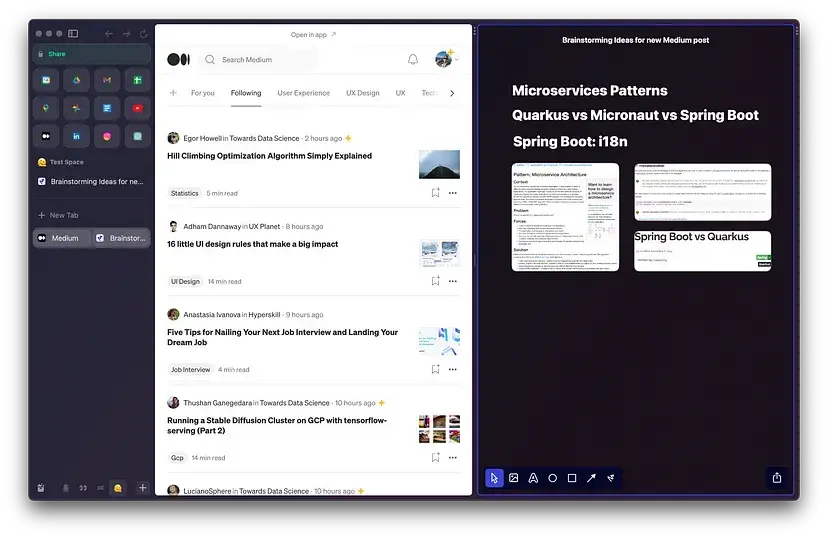
Task: Open the Google Docs favorite
Action: tap(107, 108)
